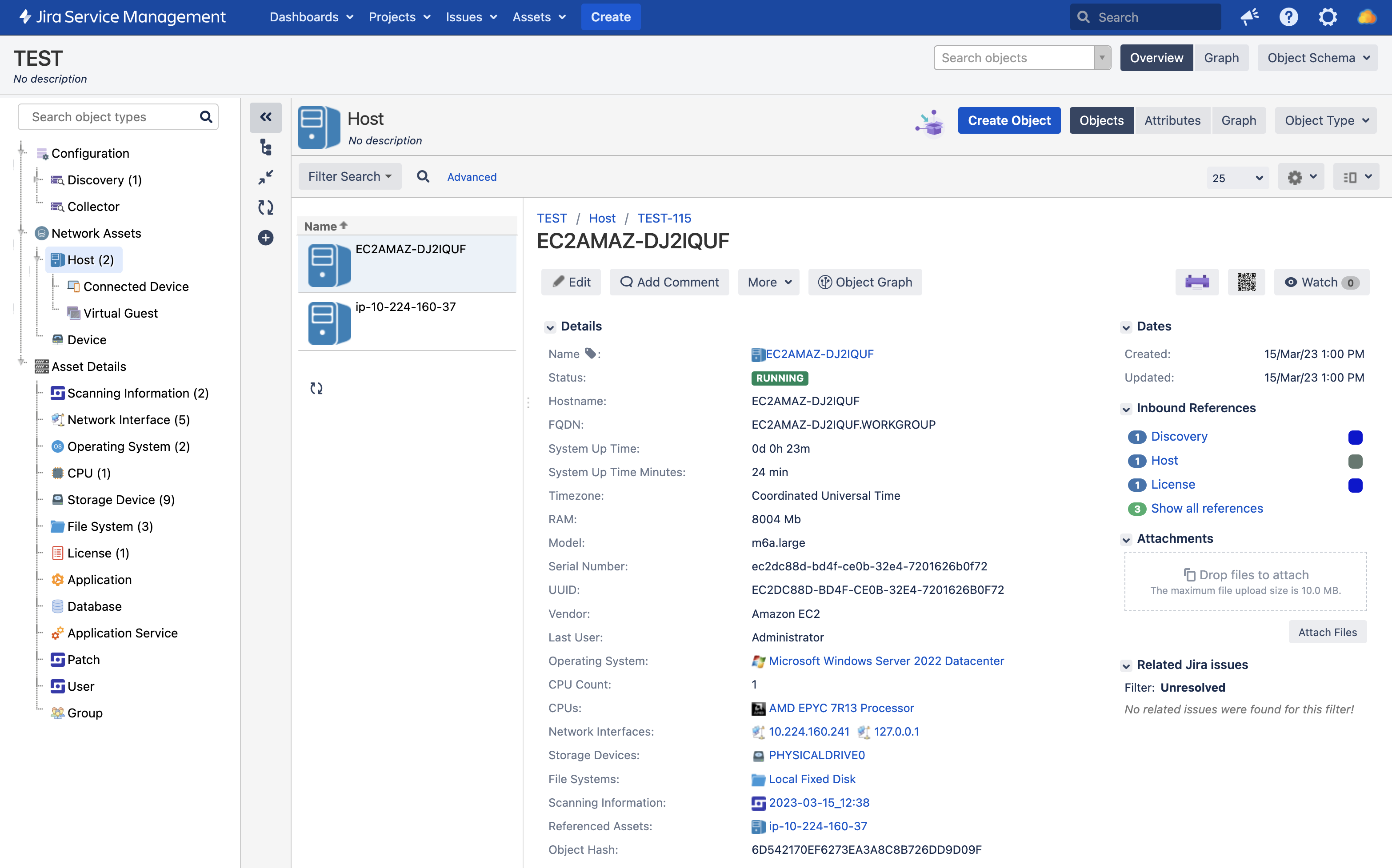Click the blue swatch next to Discovery reference
The height and width of the screenshot is (868, 1392).
pos(1355,438)
